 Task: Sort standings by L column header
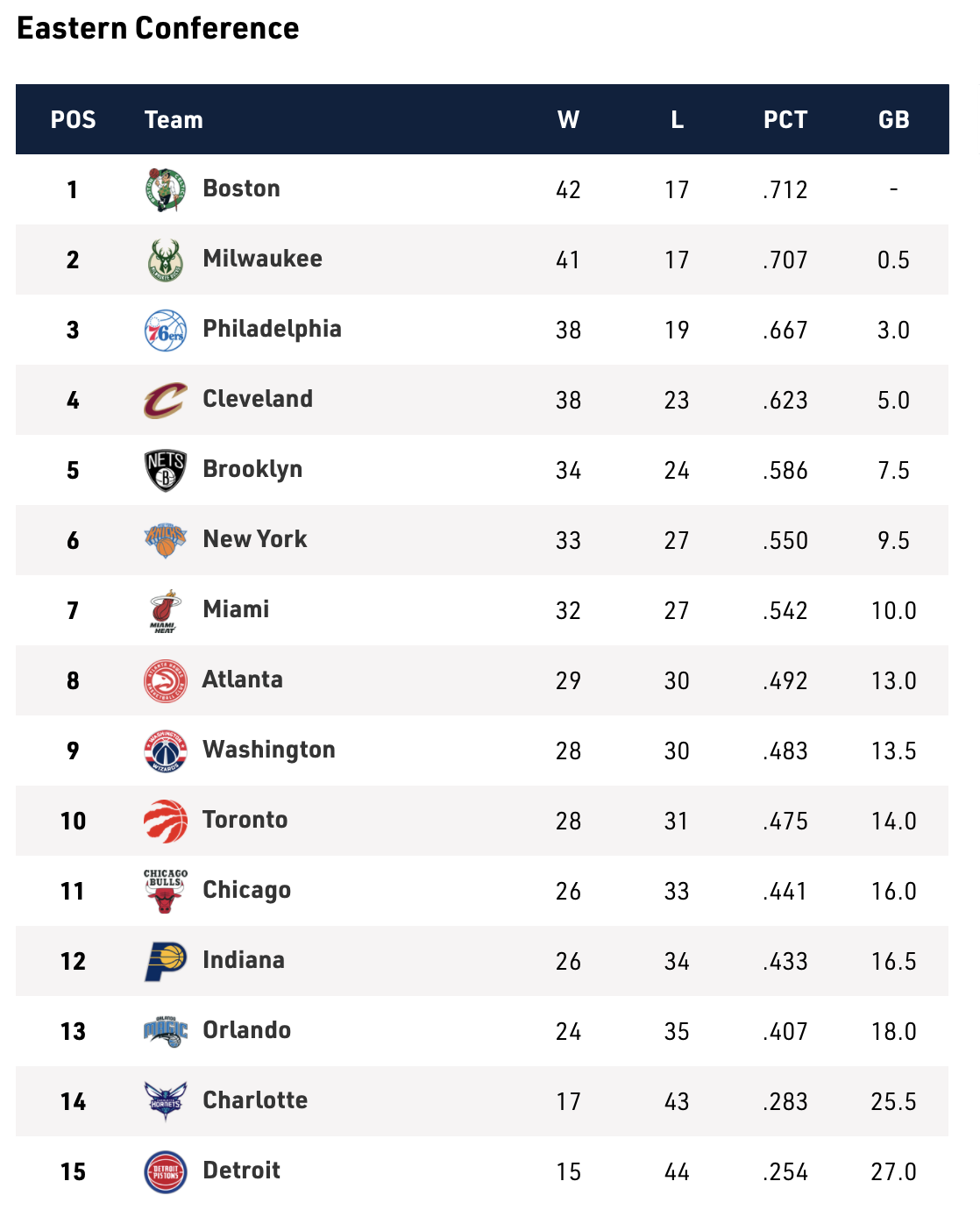click(677, 120)
